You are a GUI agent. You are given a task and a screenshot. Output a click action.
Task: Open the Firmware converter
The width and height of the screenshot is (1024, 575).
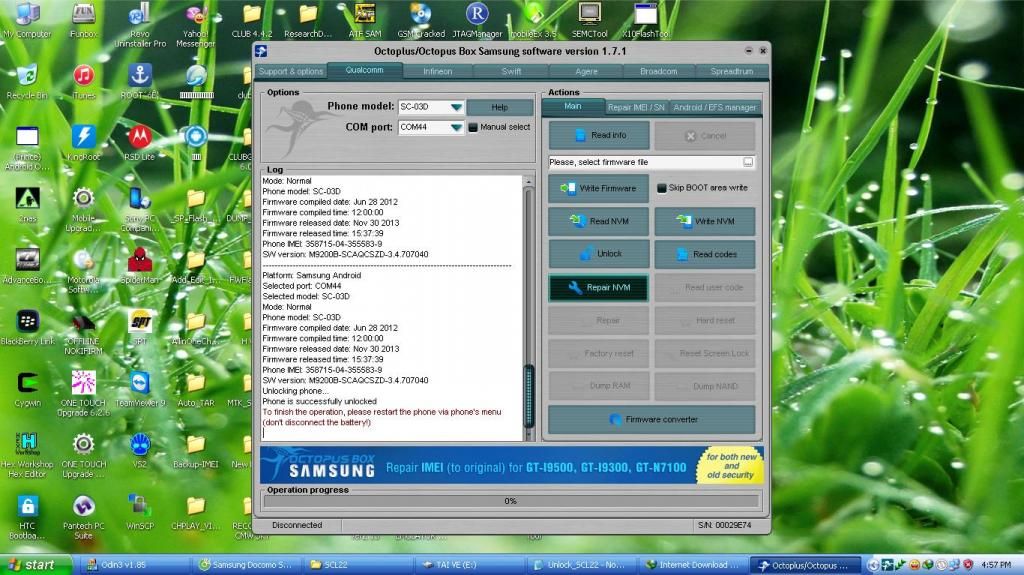pos(652,419)
